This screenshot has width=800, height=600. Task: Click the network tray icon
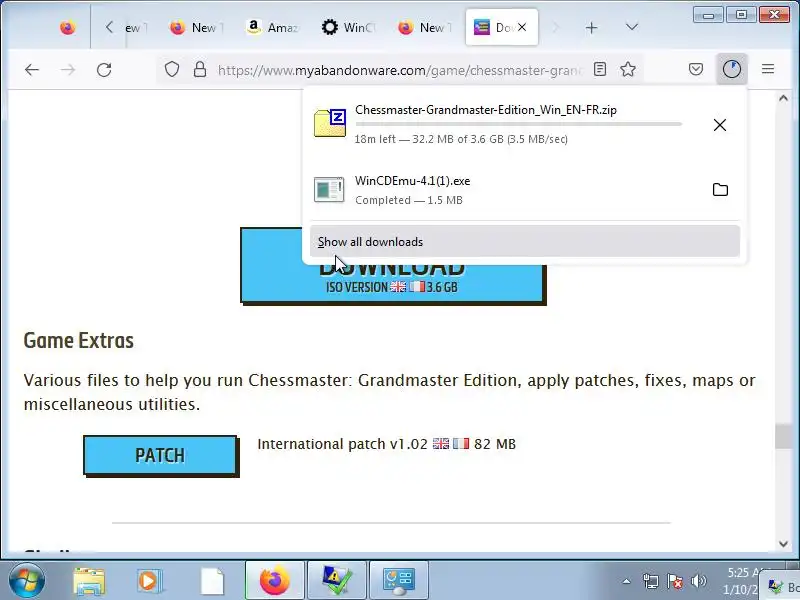click(x=651, y=581)
